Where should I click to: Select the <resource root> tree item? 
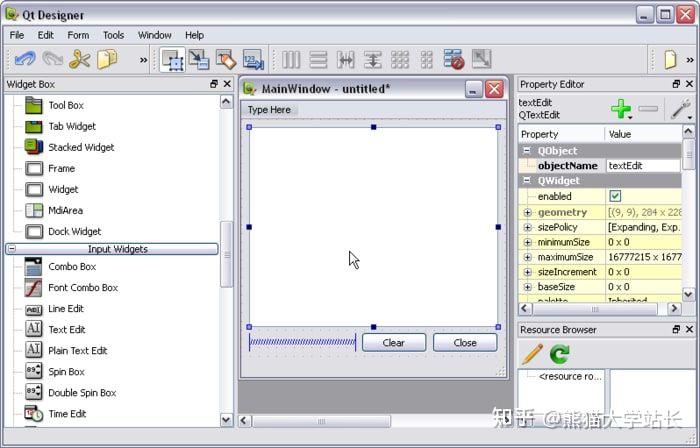click(x=570, y=377)
